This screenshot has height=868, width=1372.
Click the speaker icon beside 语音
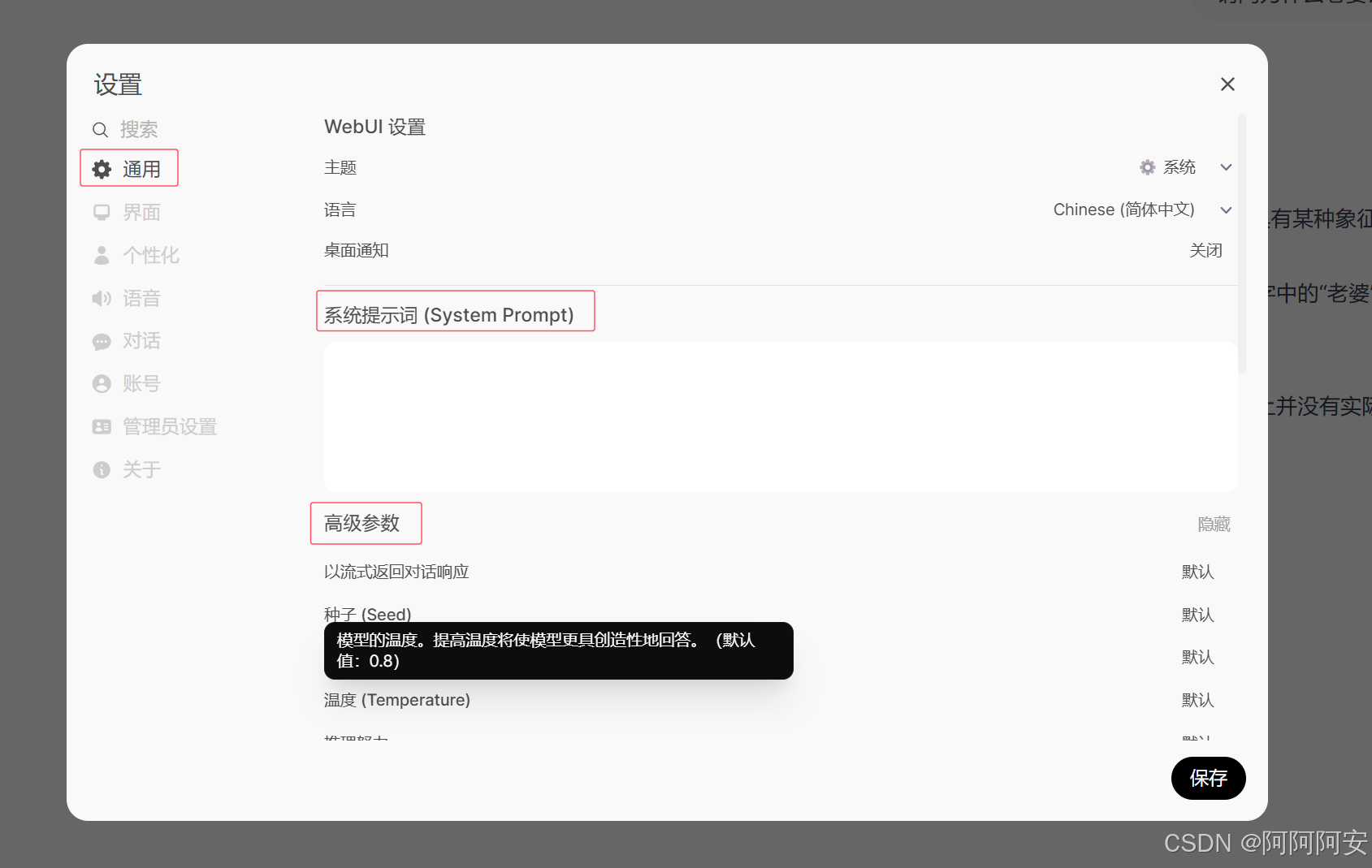pyautogui.click(x=102, y=298)
